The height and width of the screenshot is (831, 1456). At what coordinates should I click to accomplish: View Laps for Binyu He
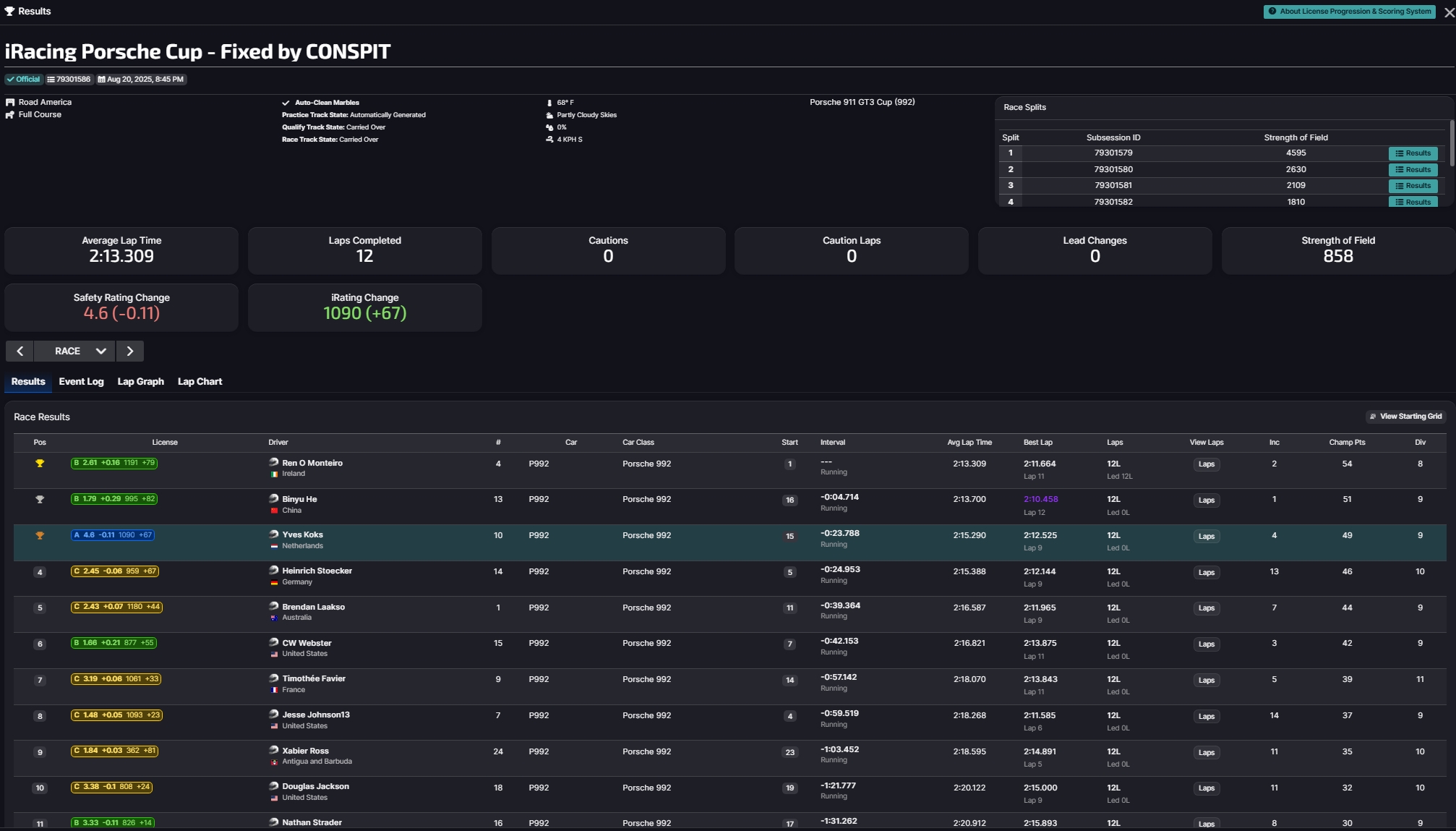click(1206, 500)
